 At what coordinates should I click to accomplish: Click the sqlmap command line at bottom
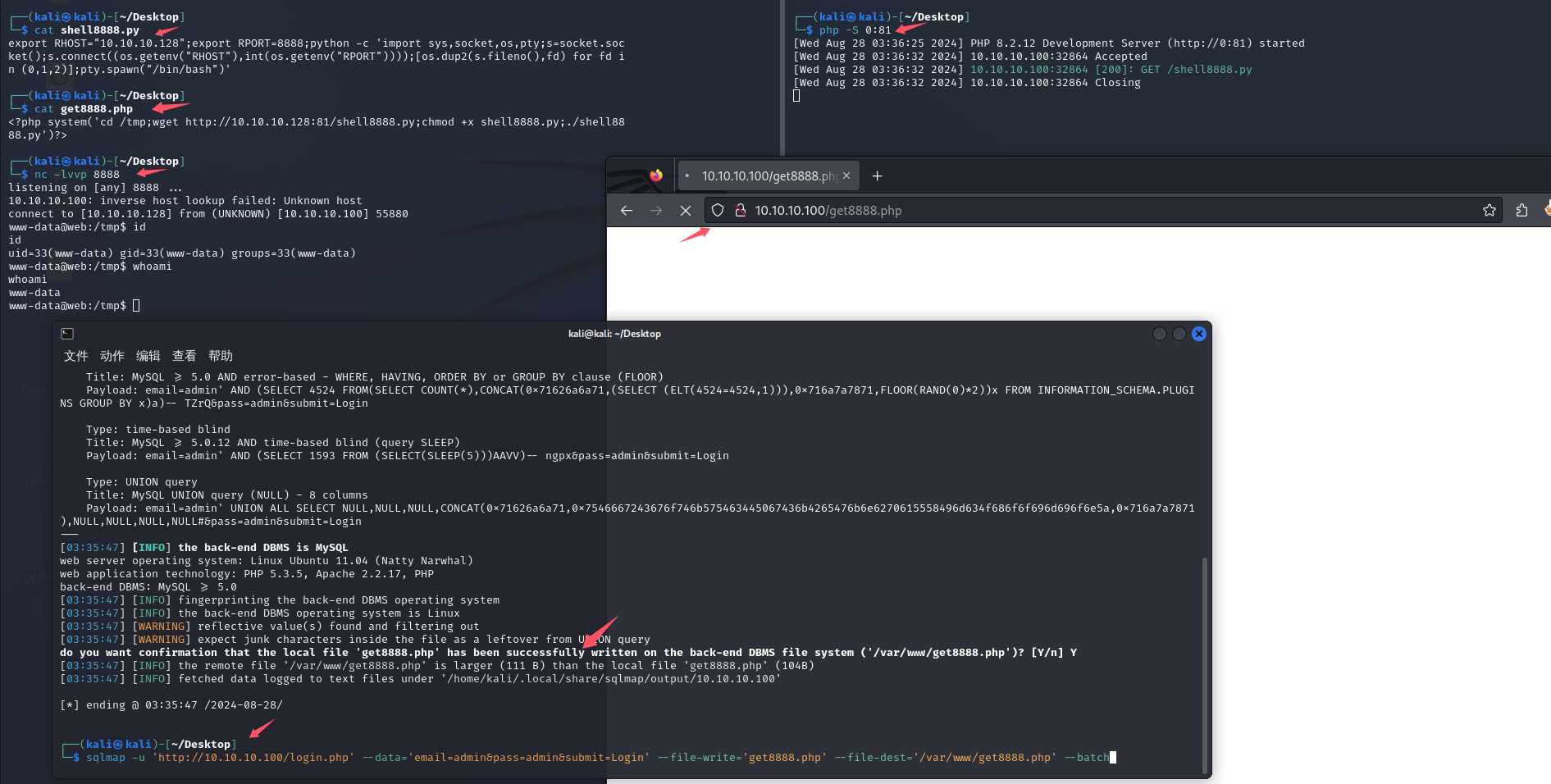pos(597,758)
